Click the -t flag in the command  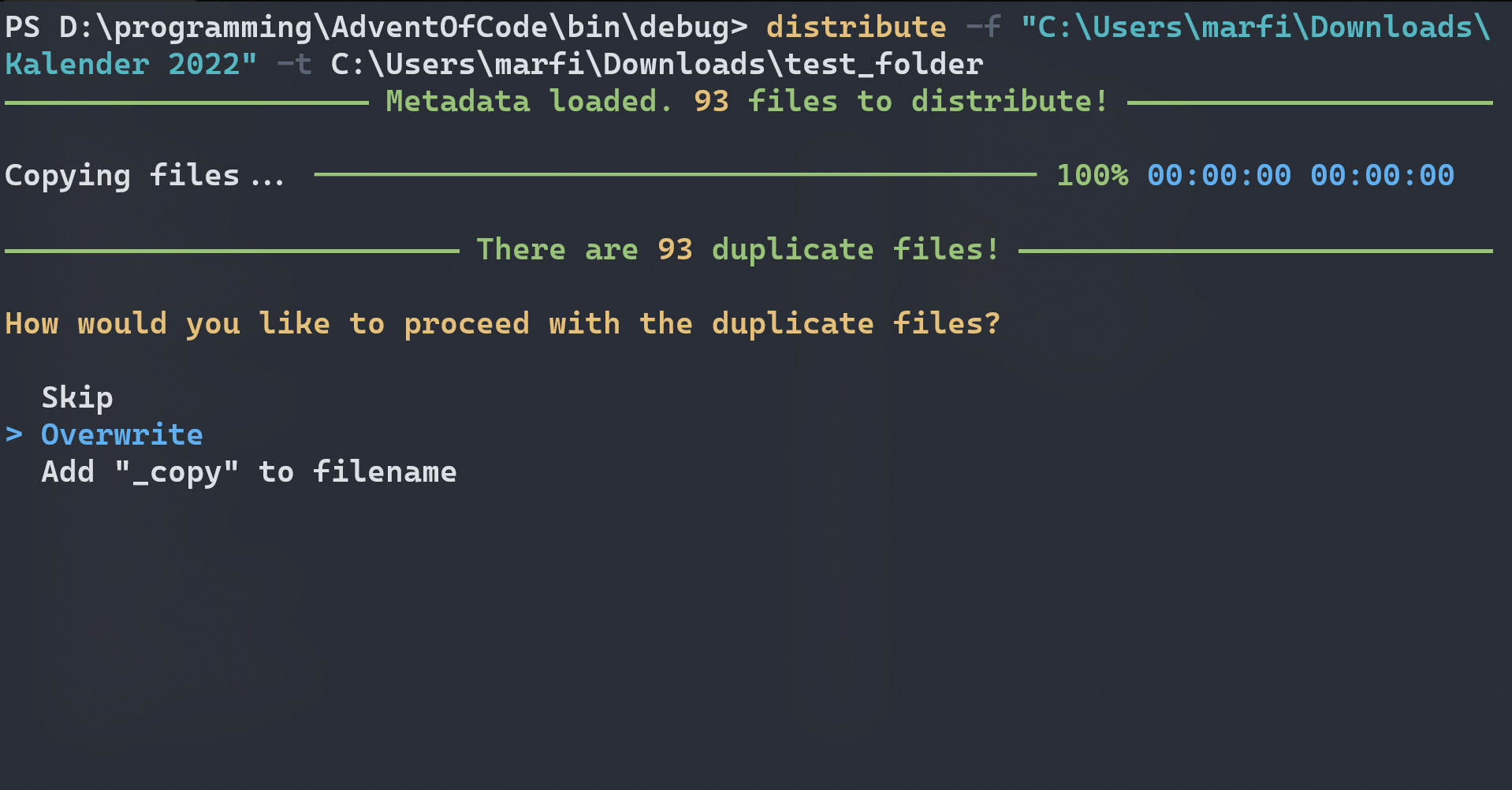coord(294,65)
